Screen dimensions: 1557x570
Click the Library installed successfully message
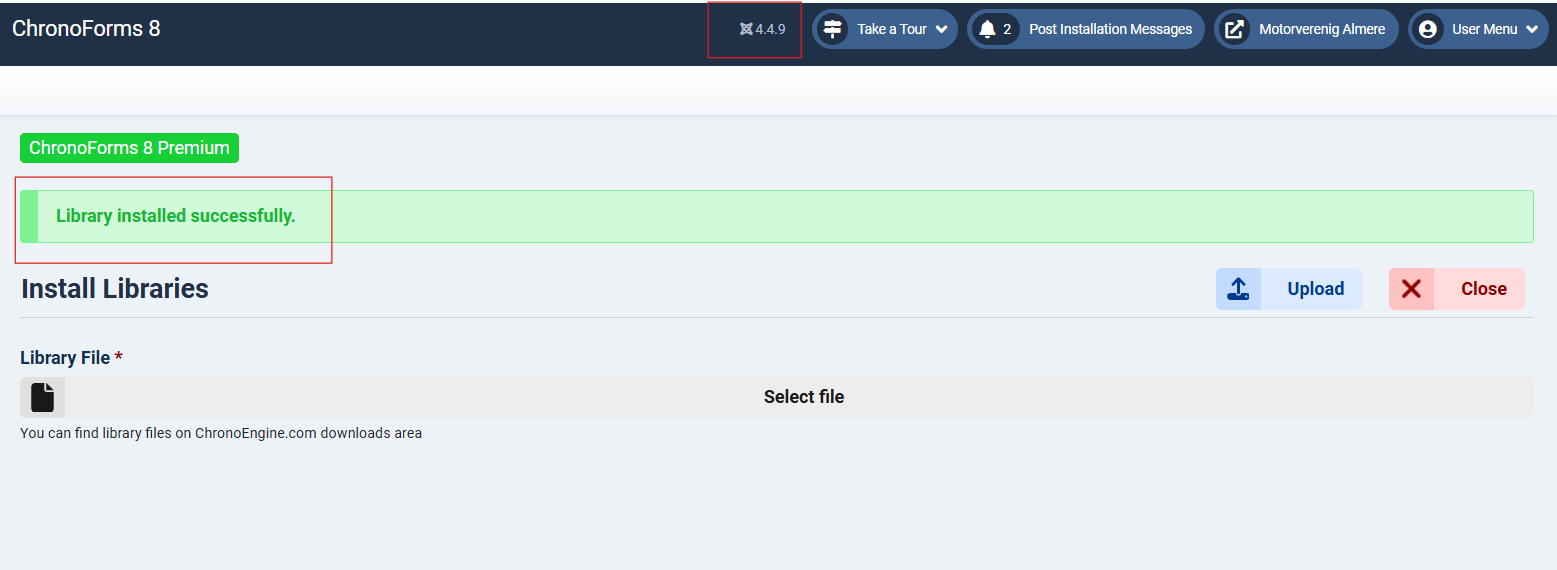(176, 216)
